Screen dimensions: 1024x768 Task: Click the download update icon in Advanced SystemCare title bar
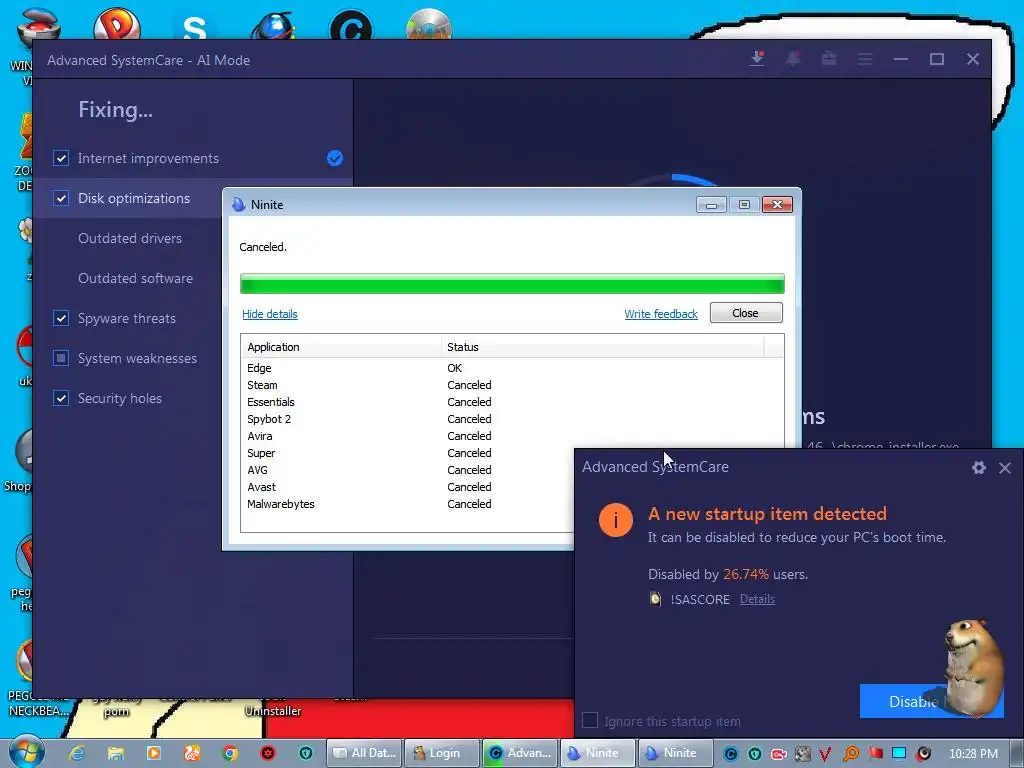(757, 59)
